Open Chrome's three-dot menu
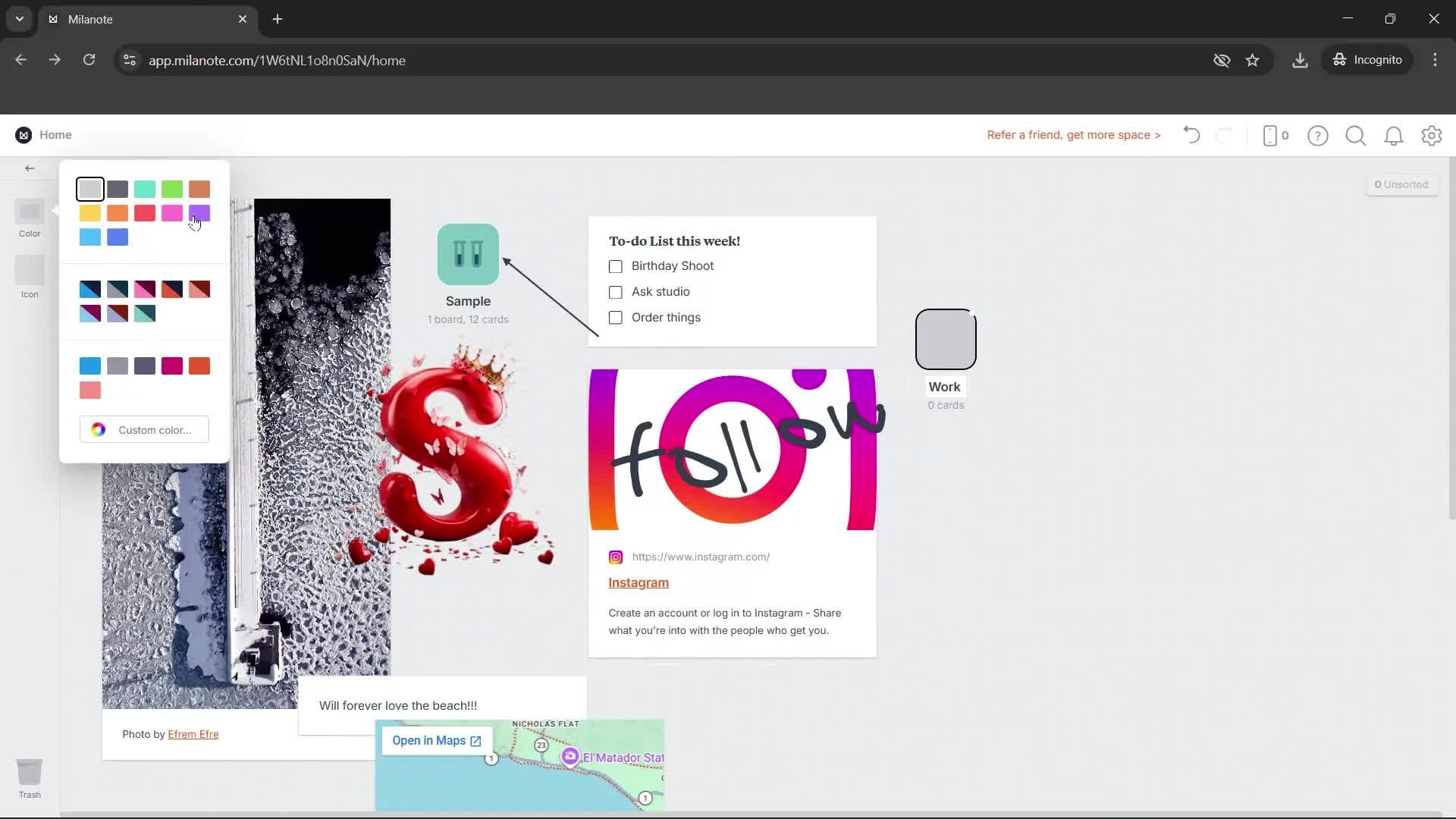 pos(1435,60)
